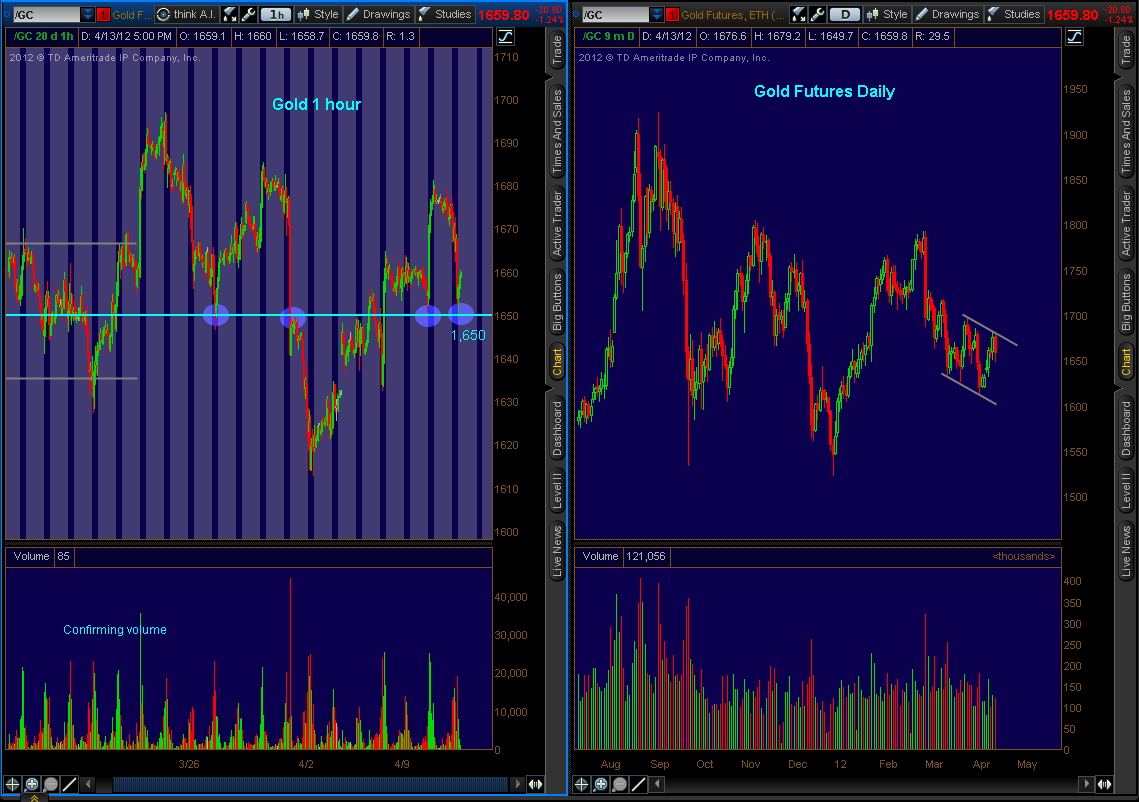Open the Live News side tab on right panel
The width and height of the screenshot is (1139, 802).
click(1125, 550)
